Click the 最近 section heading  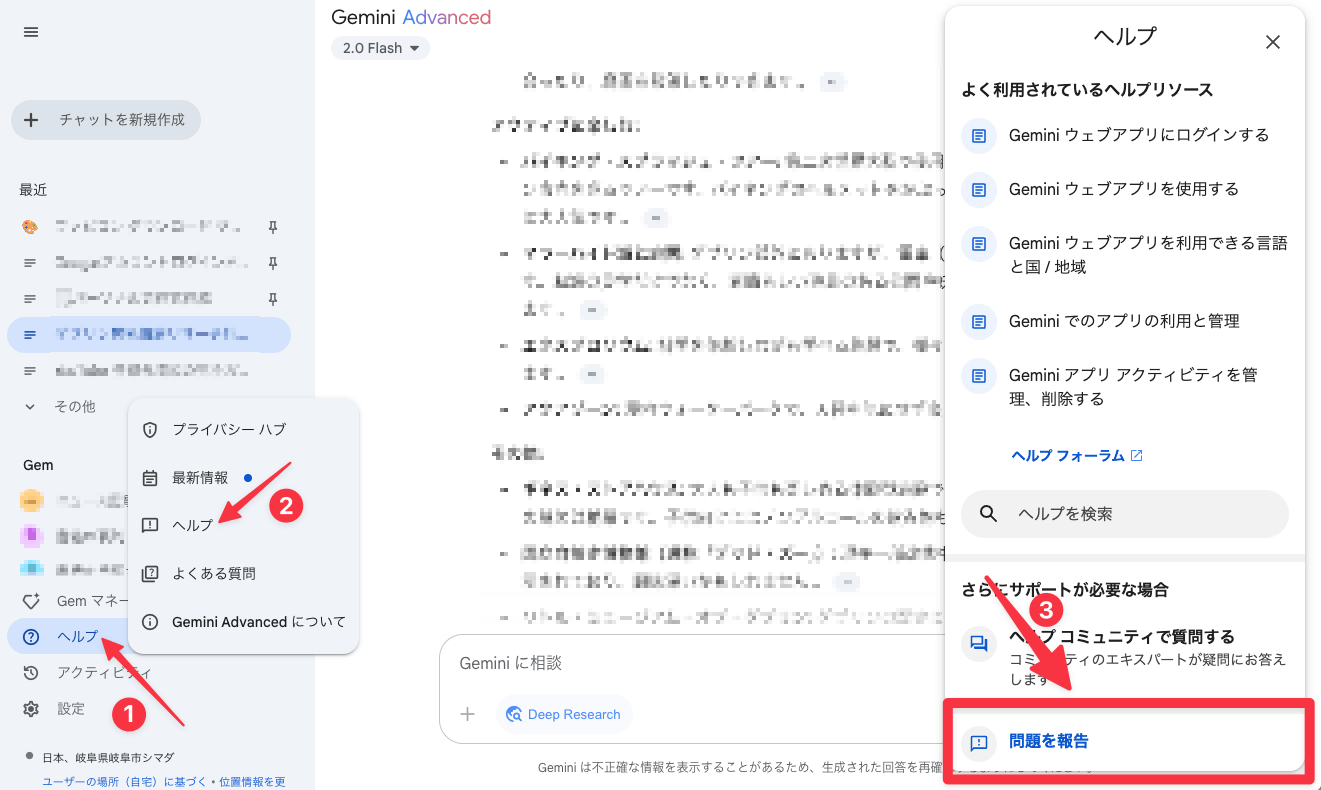[33, 189]
